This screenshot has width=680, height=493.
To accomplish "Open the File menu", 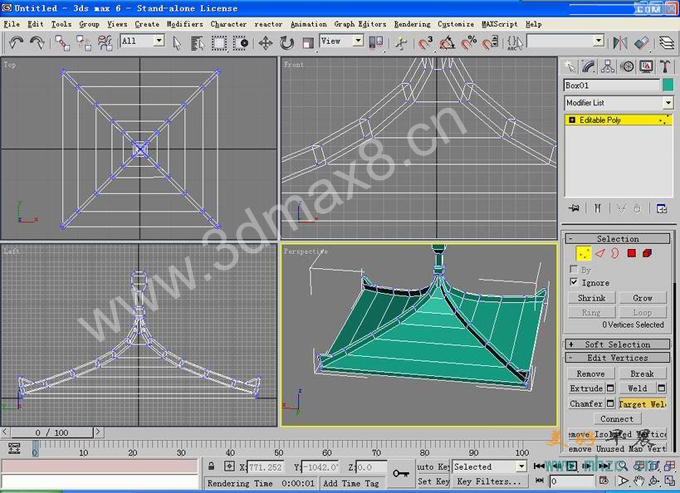I will (12, 24).
